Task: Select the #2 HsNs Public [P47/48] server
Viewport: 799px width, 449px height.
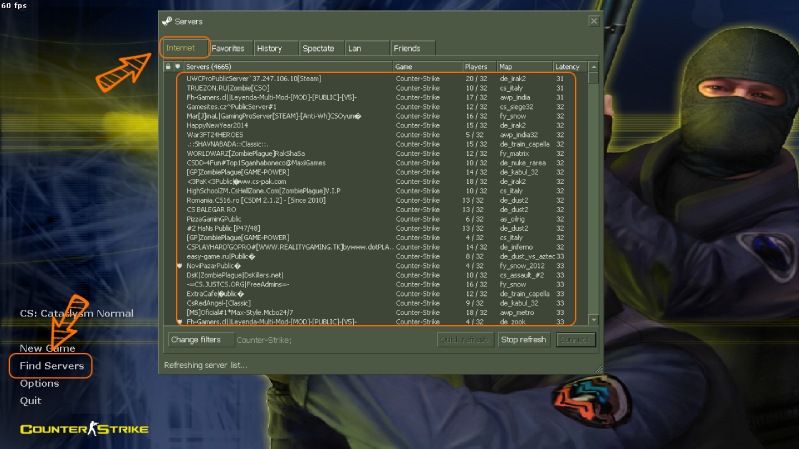Action: tap(376, 228)
